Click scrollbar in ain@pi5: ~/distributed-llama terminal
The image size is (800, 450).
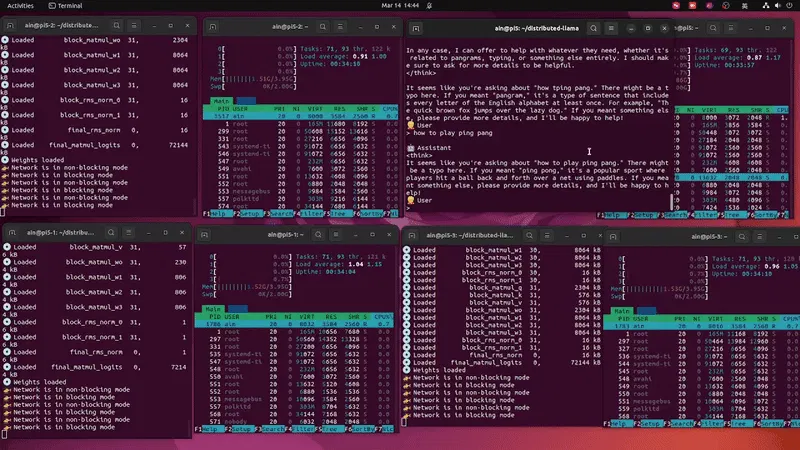coord(671,202)
